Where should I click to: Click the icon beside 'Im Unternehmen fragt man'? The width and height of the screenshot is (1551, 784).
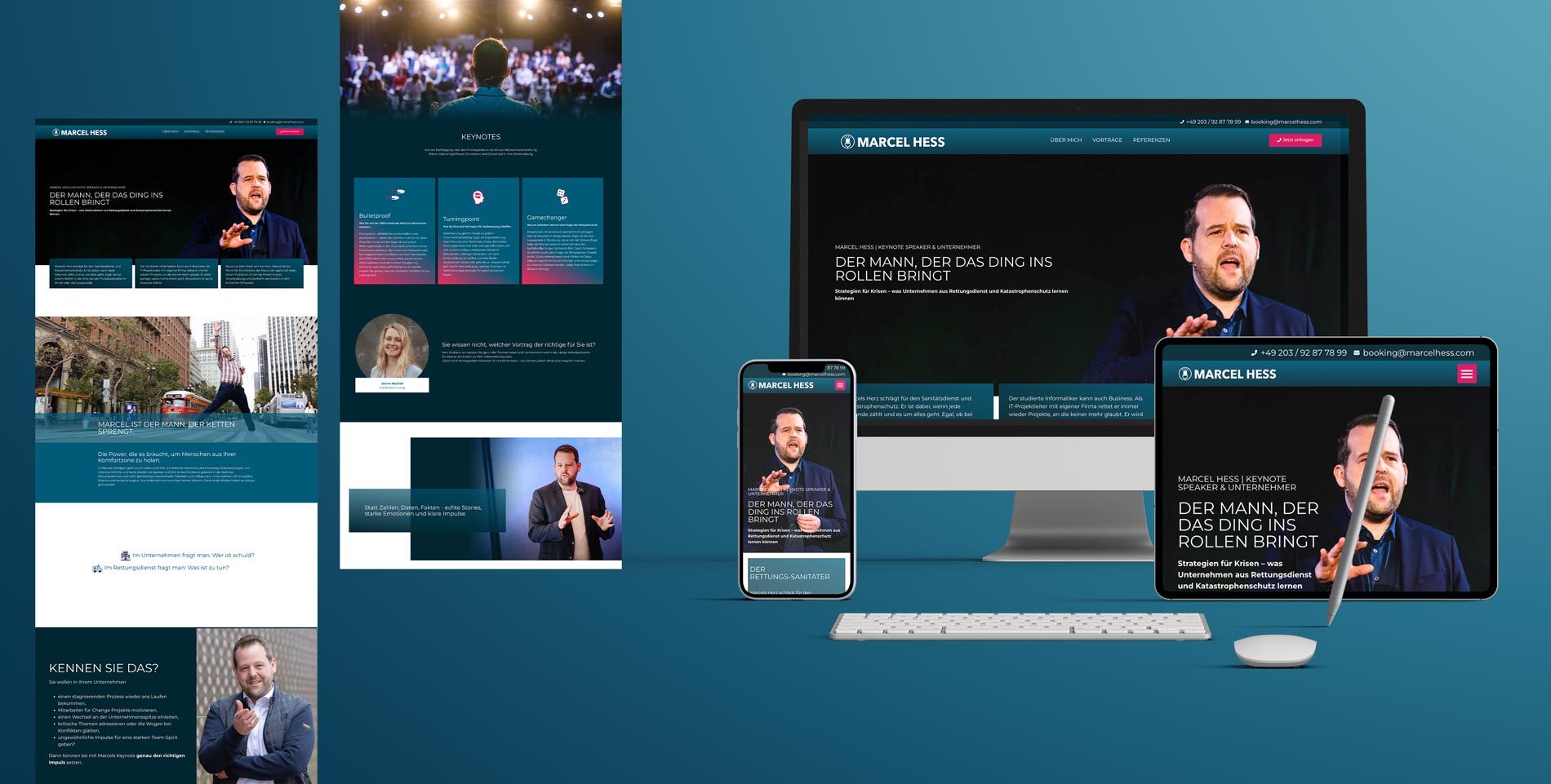point(125,556)
